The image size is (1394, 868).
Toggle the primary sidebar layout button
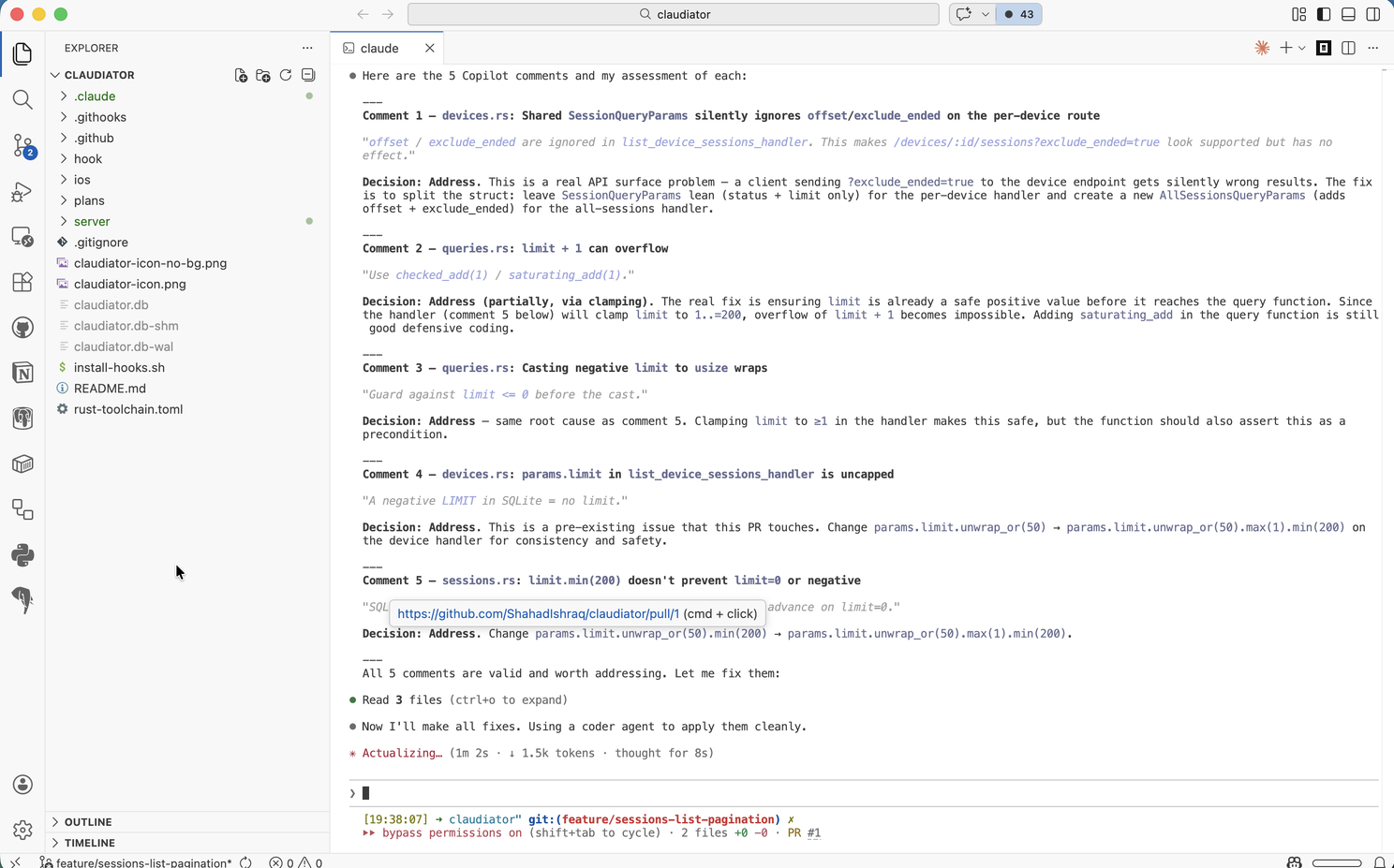click(x=1324, y=14)
